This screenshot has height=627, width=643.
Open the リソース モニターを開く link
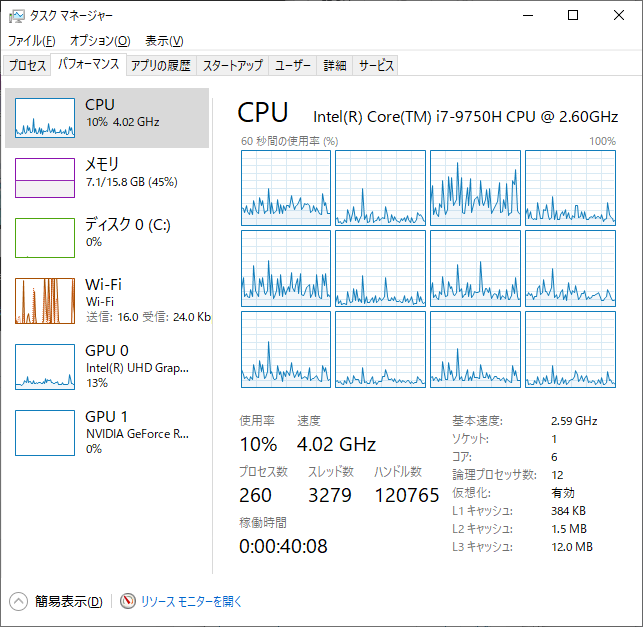[191, 602]
